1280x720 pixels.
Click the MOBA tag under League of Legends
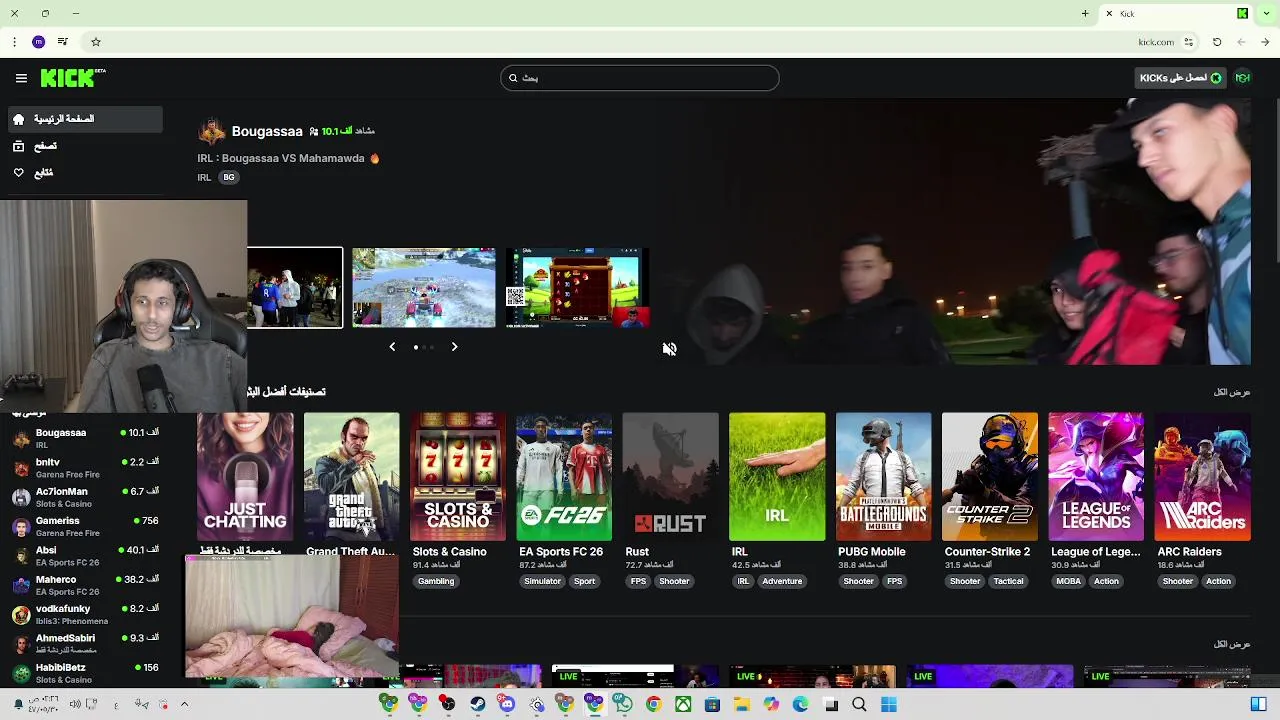[1068, 581]
